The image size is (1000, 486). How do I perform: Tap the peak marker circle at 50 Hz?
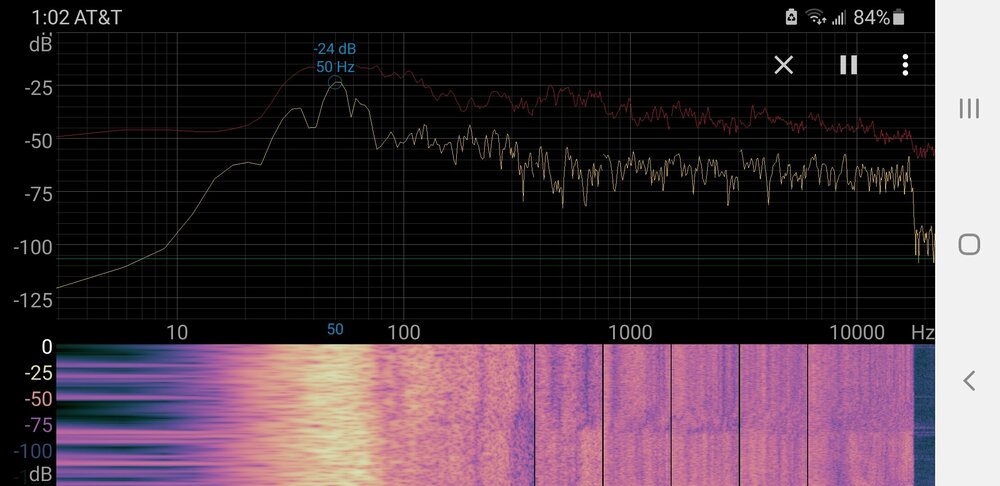[335, 82]
